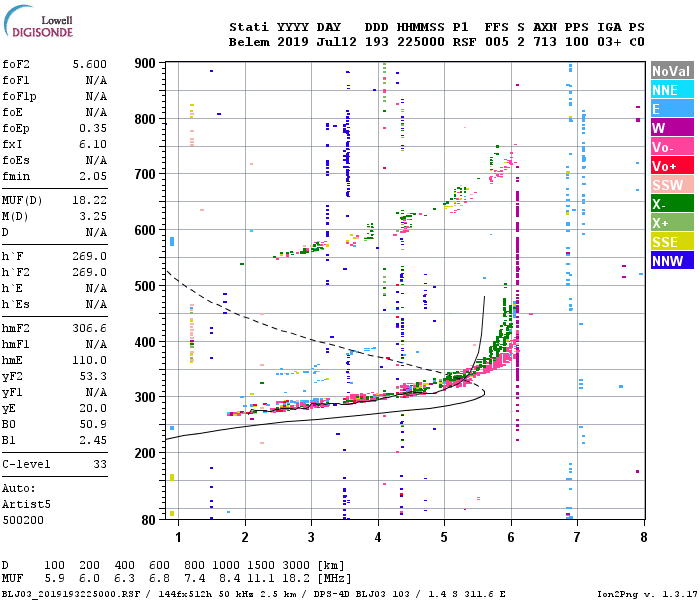Click the hmF2 value 306.6
The height and width of the screenshot is (600, 700).
tap(90, 329)
